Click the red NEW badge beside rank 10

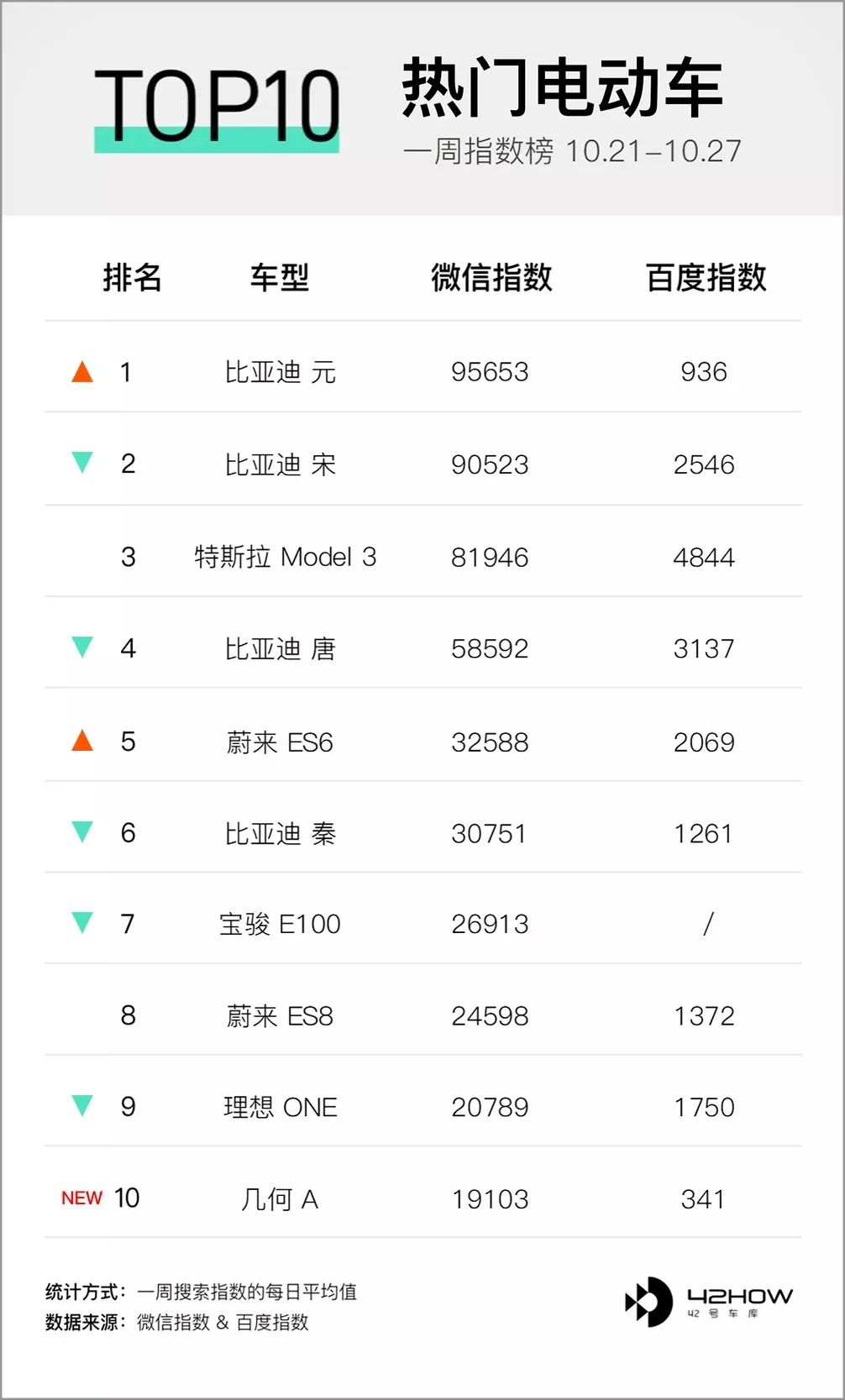(x=81, y=1198)
